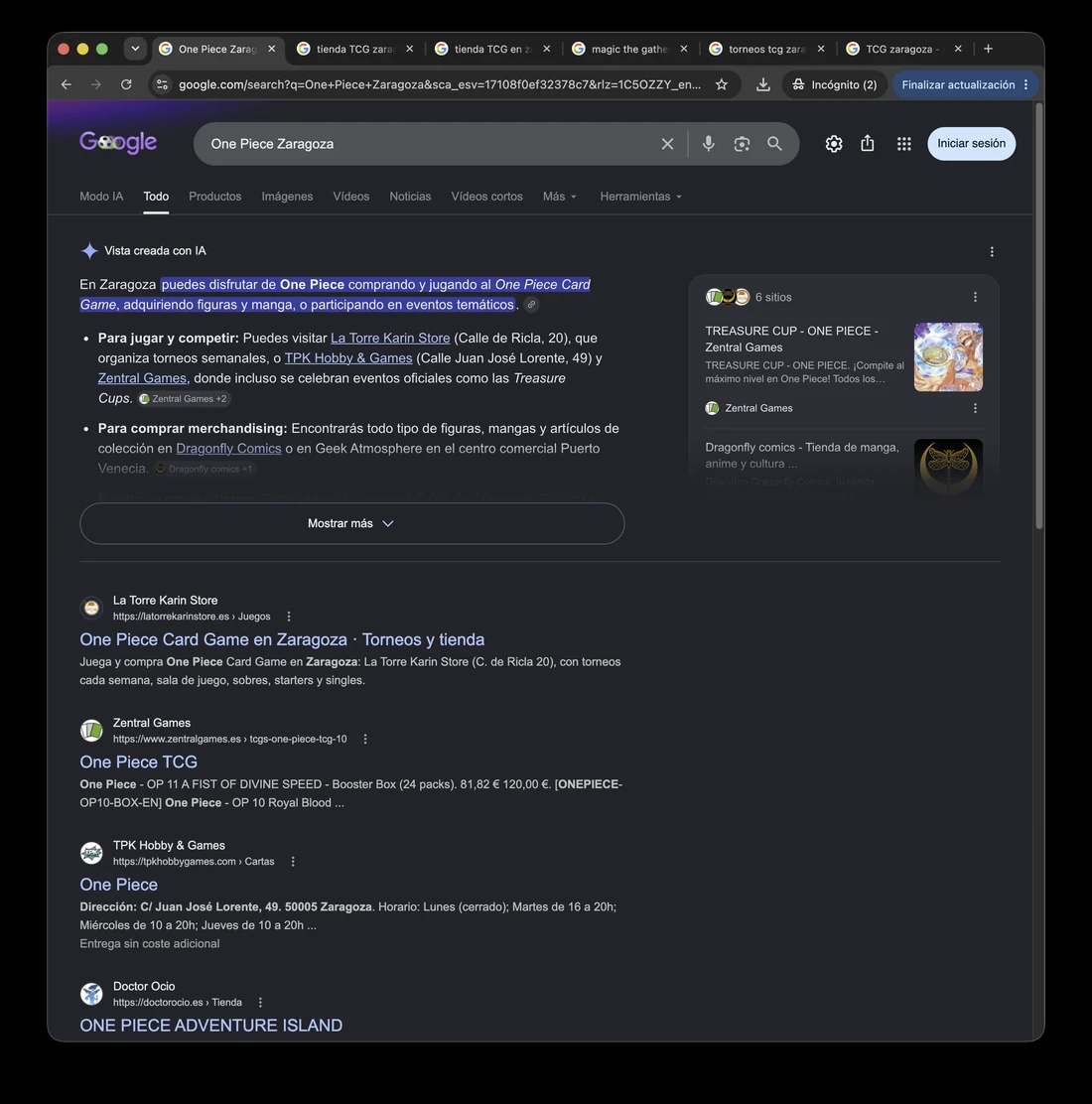Open Google apps grid
Viewport: 1092px width, 1104px height.
pos(904,144)
